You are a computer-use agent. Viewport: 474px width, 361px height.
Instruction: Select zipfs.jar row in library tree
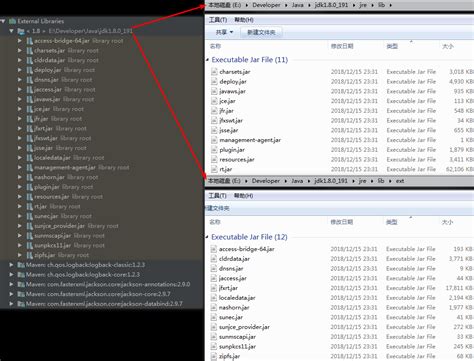pos(102,255)
